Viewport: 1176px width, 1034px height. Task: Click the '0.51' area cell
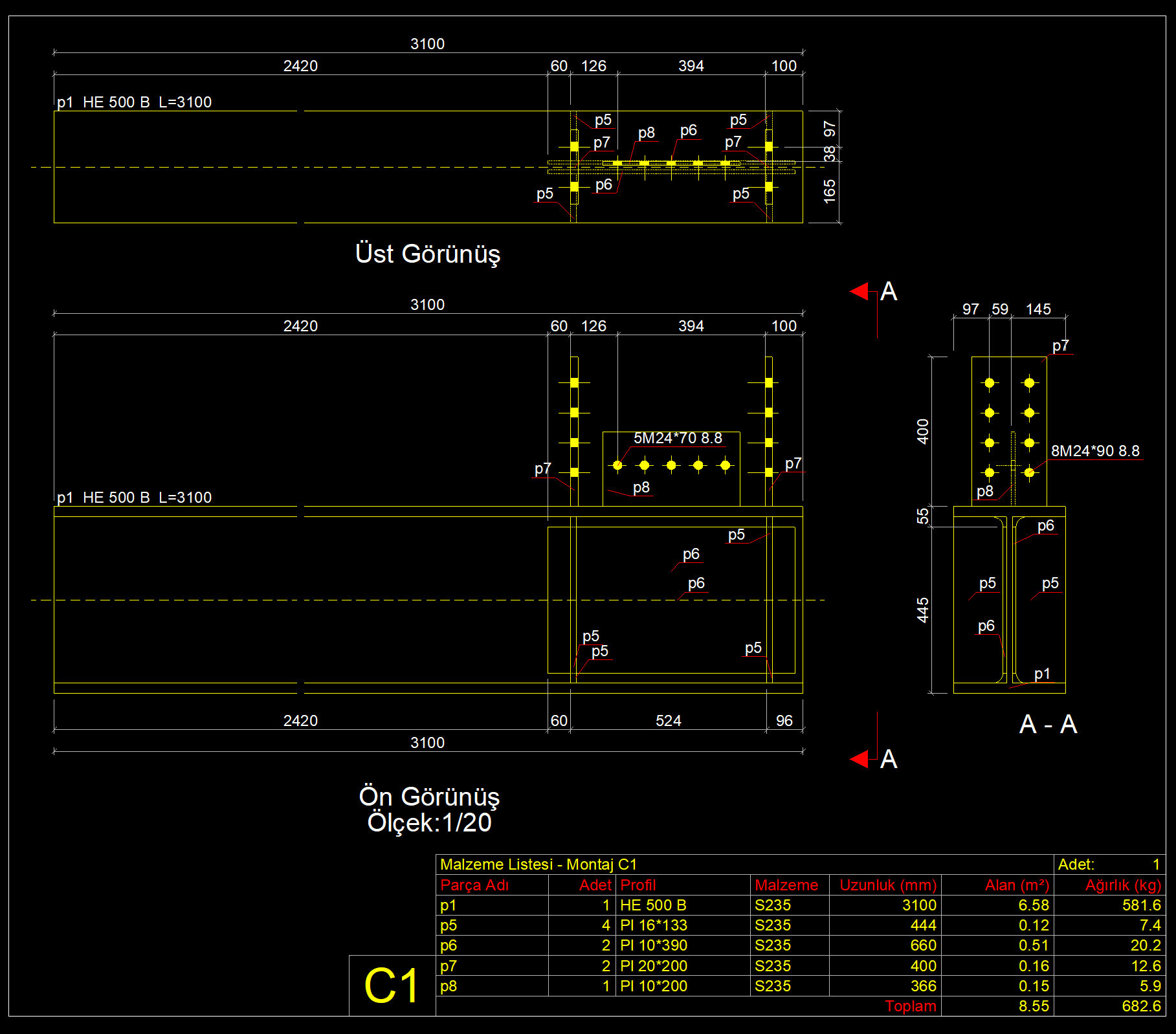(1034, 945)
